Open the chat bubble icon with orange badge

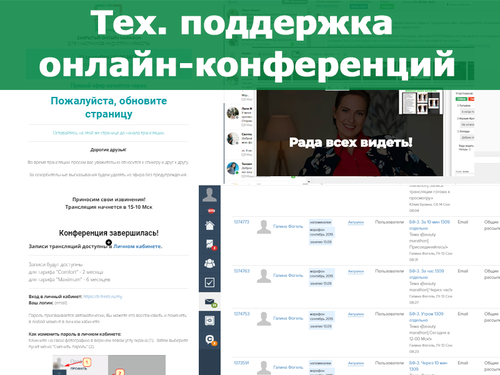210,340
